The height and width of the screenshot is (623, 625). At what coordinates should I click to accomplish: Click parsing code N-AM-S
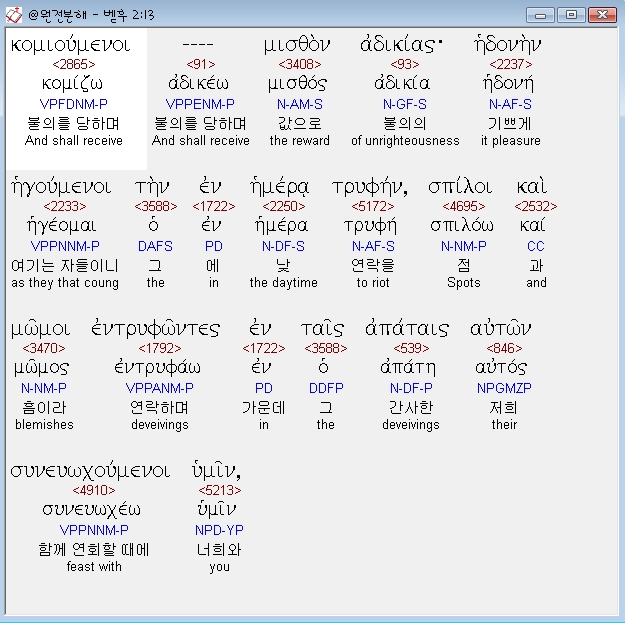(x=300, y=104)
